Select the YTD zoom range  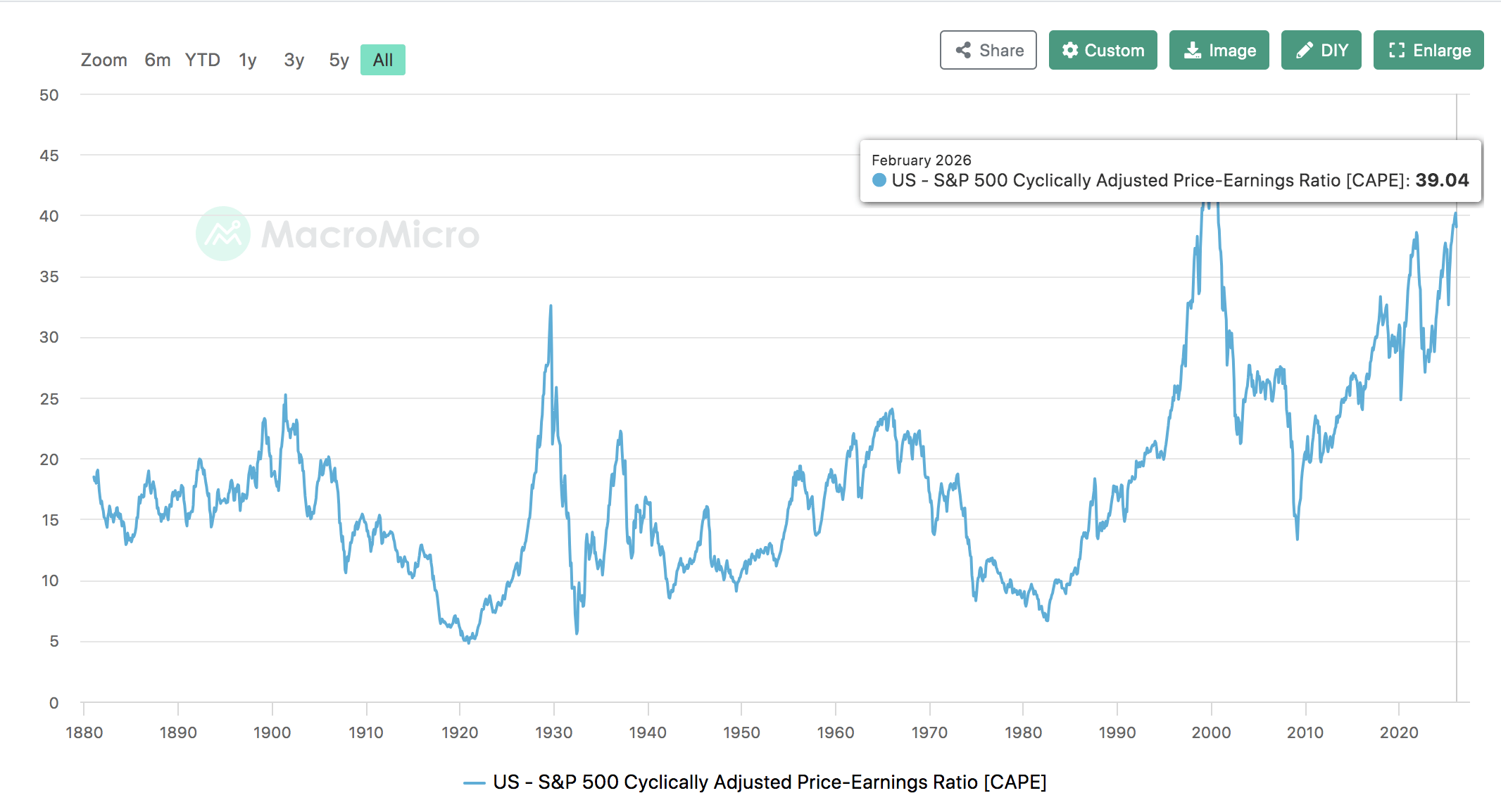tap(203, 60)
